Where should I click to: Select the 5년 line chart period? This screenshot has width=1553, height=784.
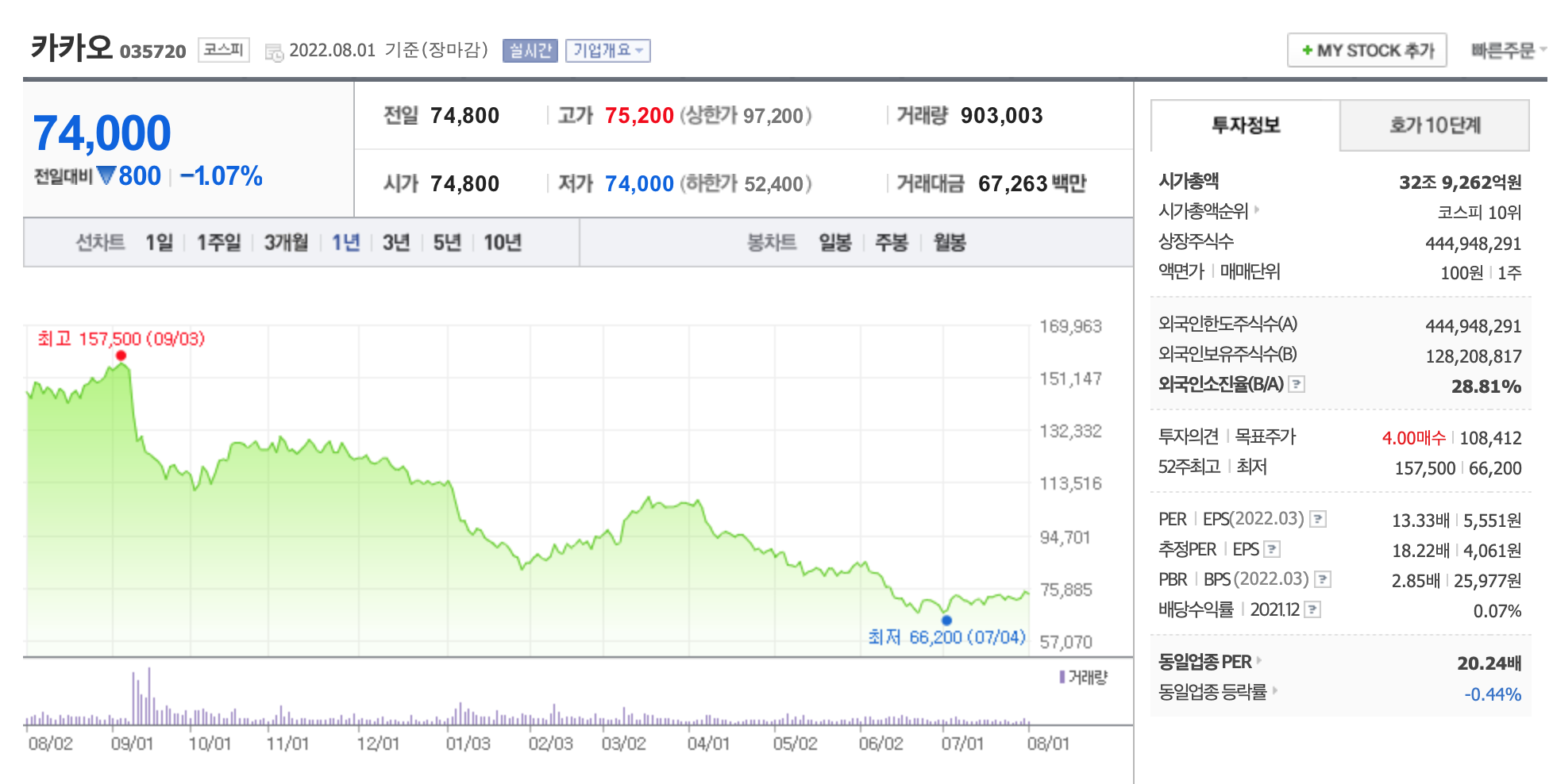(x=447, y=243)
